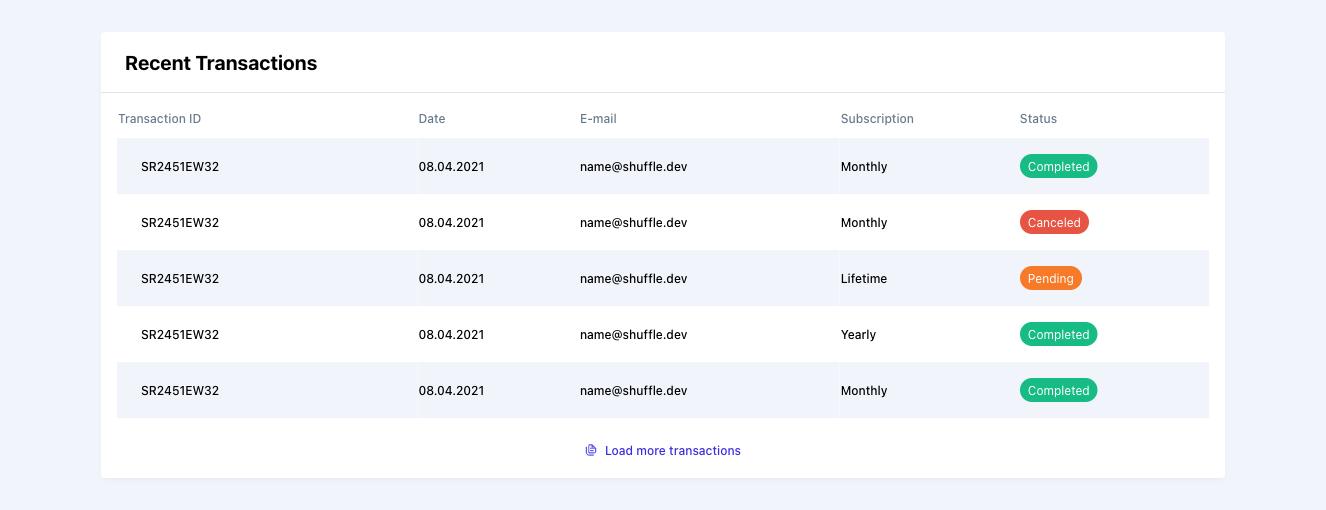Click the Yearly subscription cell

pyautogui.click(x=858, y=335)
